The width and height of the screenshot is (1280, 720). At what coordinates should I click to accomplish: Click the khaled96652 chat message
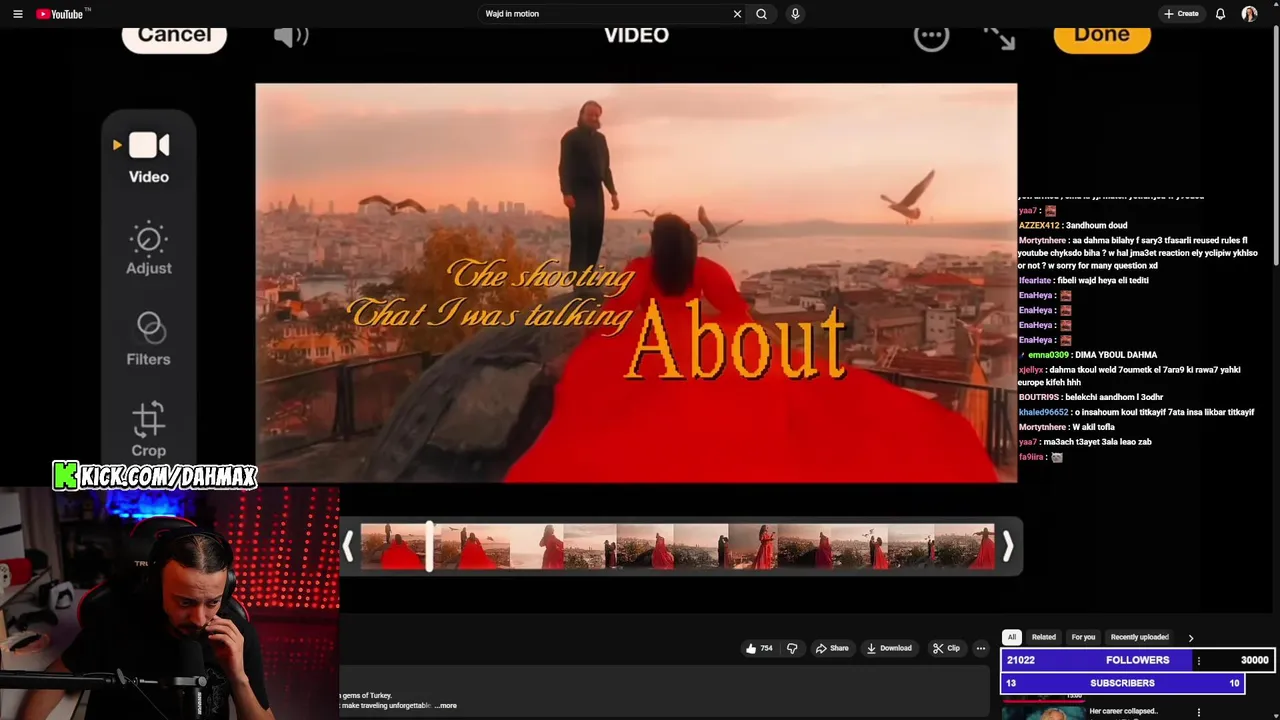1136,412
